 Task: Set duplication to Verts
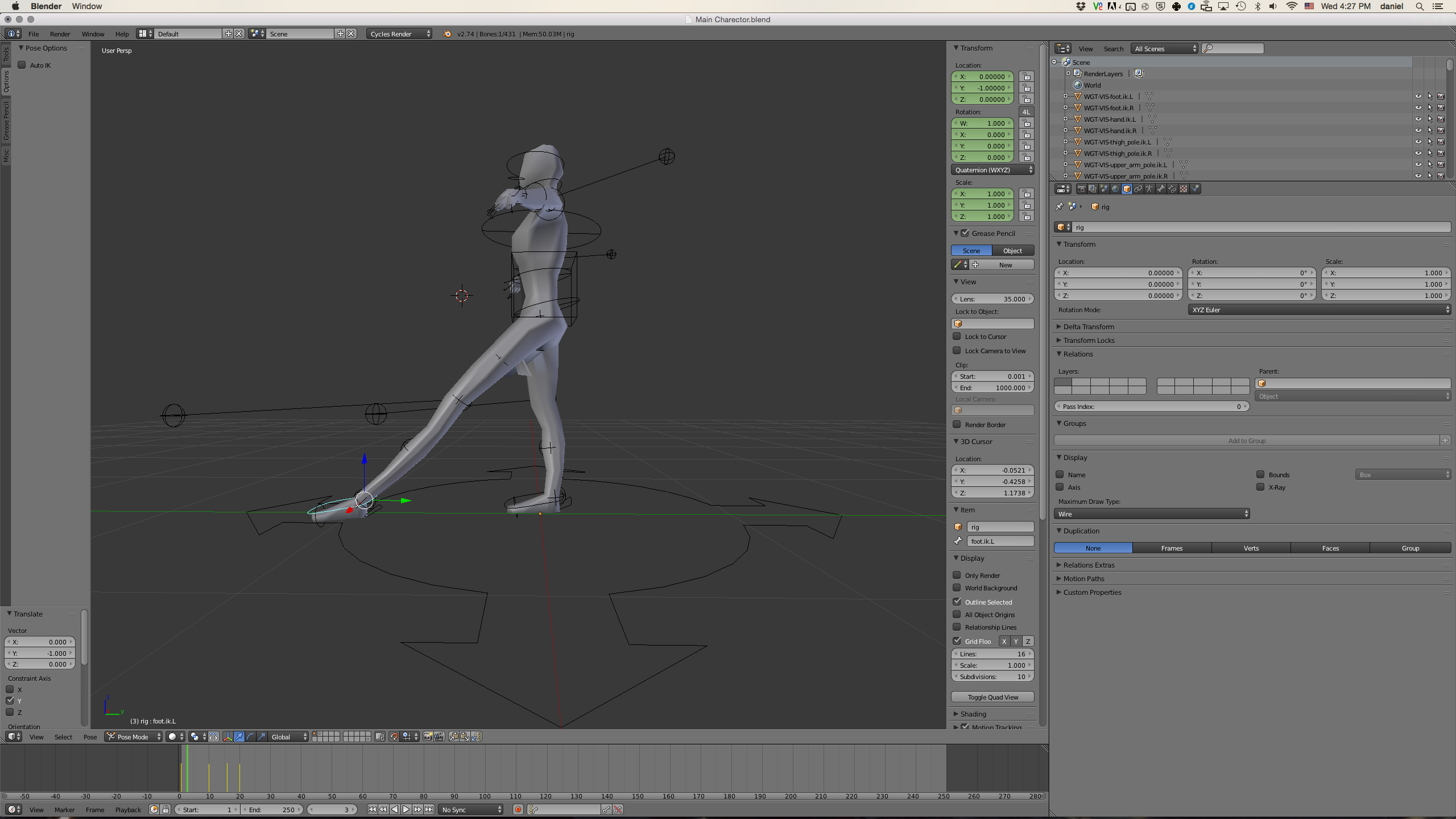(1251, 548)
